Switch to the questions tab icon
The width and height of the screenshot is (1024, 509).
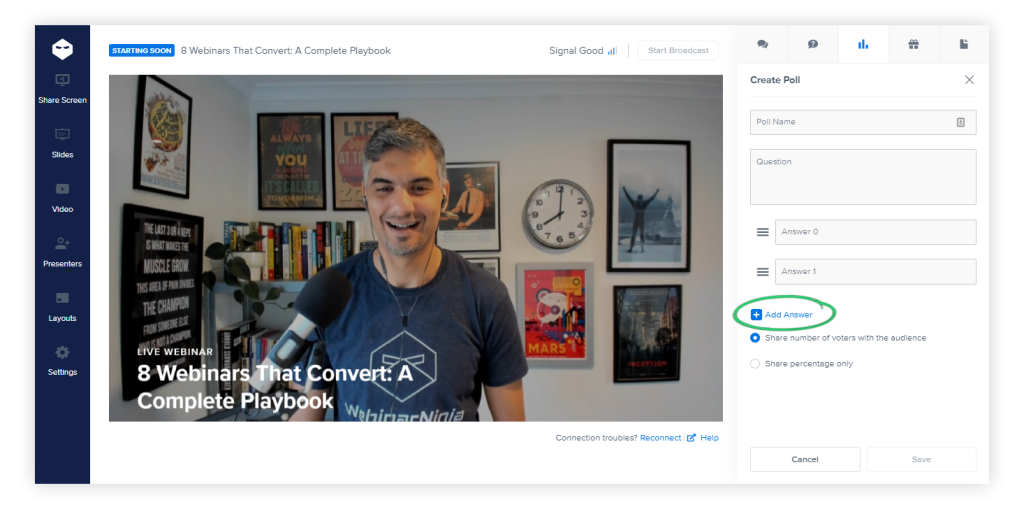coord(812,44)
